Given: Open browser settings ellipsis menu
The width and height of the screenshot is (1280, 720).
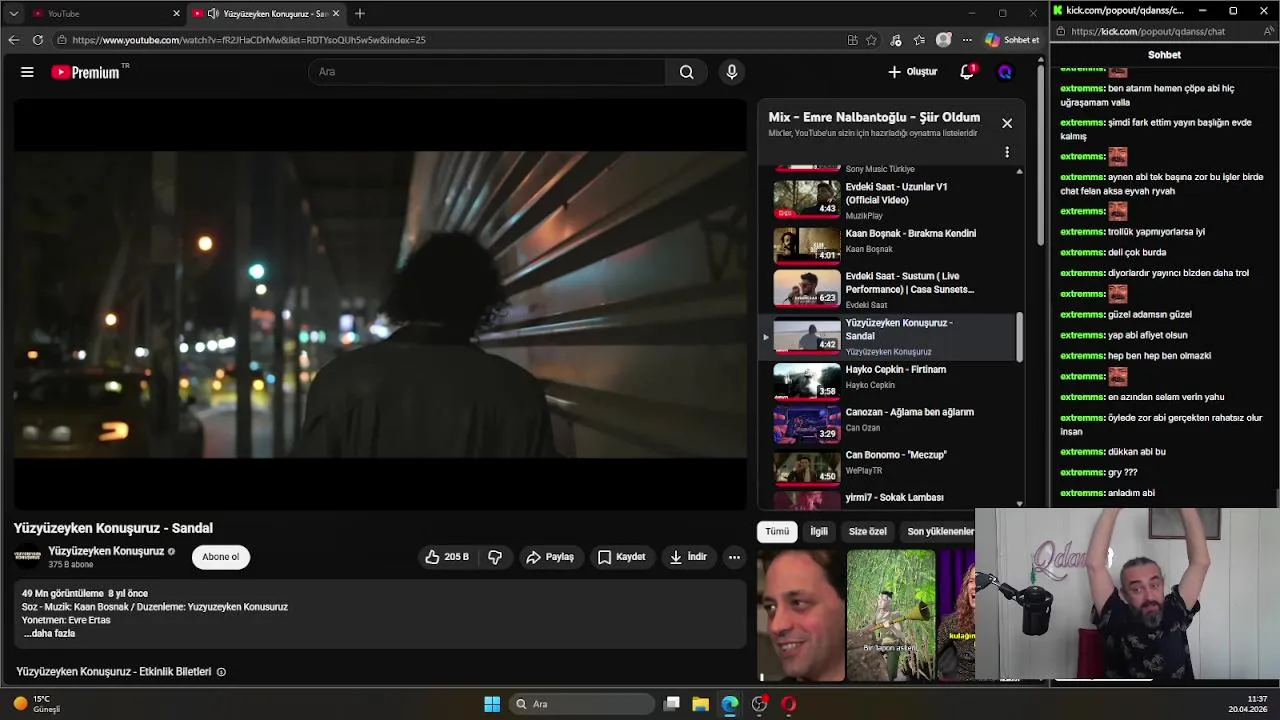Looking at the screenshot, I should click(x=967, y=40).
